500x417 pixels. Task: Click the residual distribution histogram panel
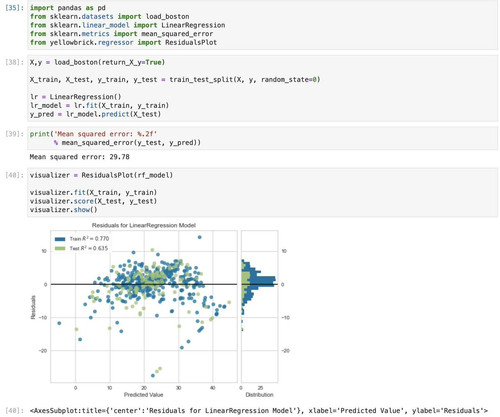[x=259, y=306]
